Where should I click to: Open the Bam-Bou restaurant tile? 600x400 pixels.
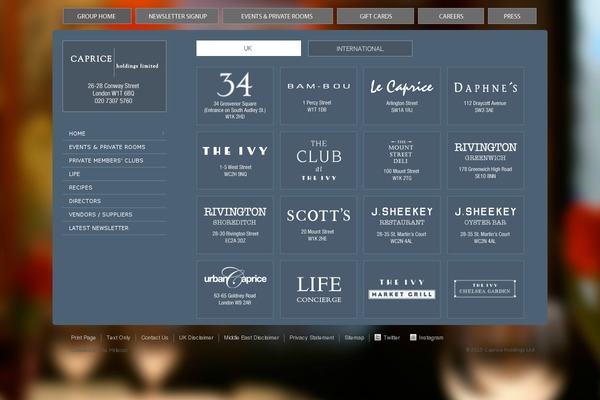tap(318, 96)
